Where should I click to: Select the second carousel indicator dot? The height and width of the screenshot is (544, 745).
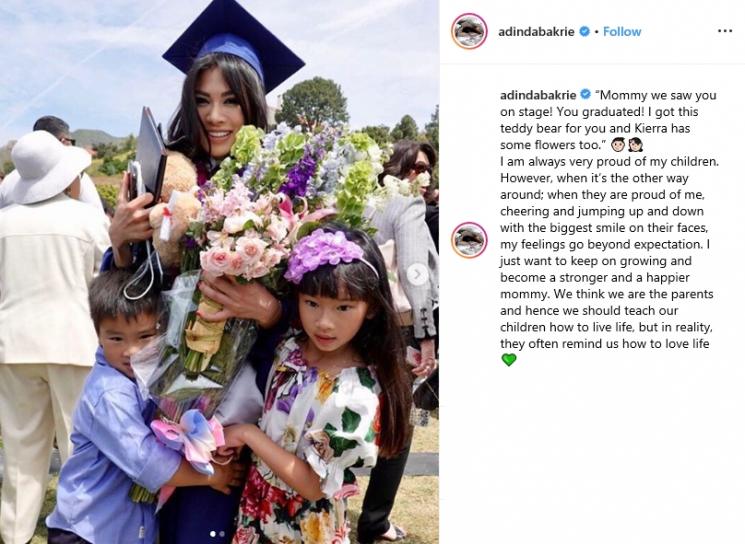[x=222, y=534]
